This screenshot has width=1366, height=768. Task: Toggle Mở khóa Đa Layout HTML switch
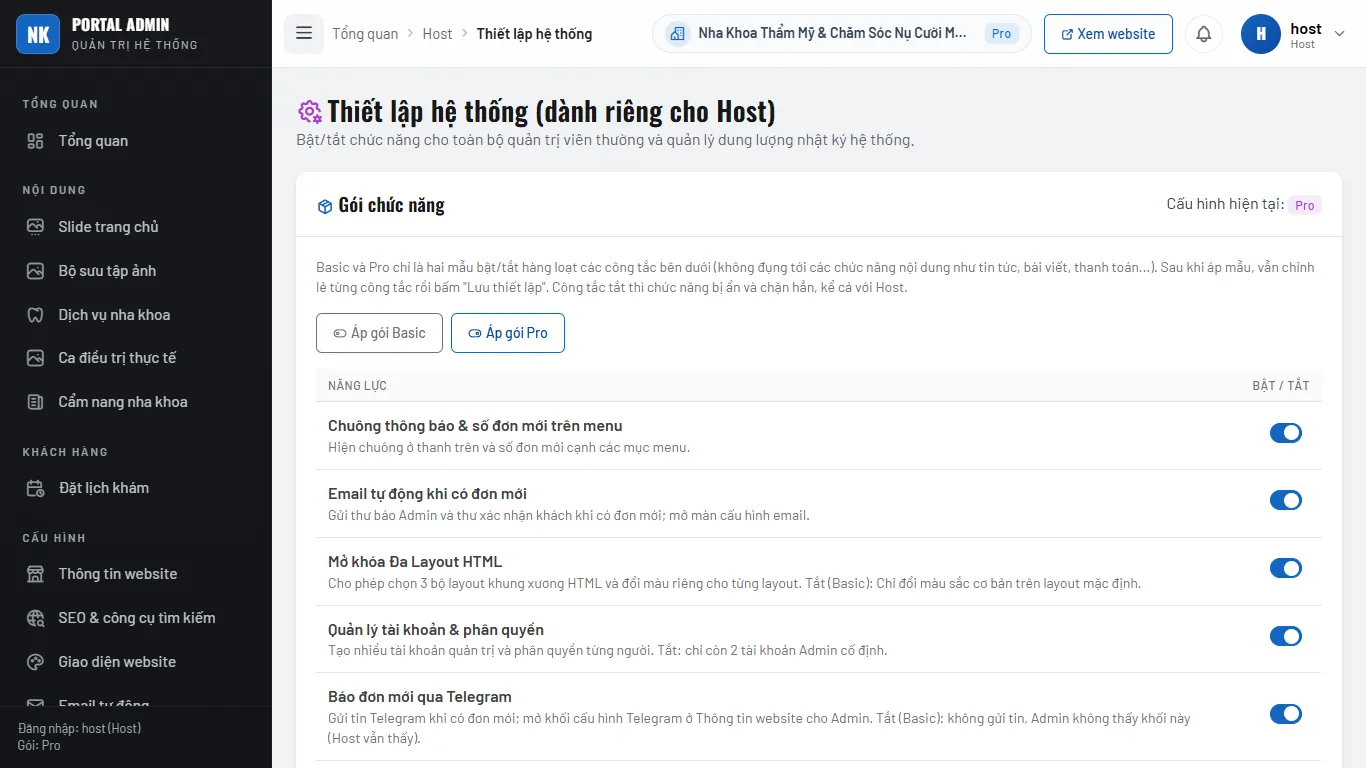[1286, 568]
